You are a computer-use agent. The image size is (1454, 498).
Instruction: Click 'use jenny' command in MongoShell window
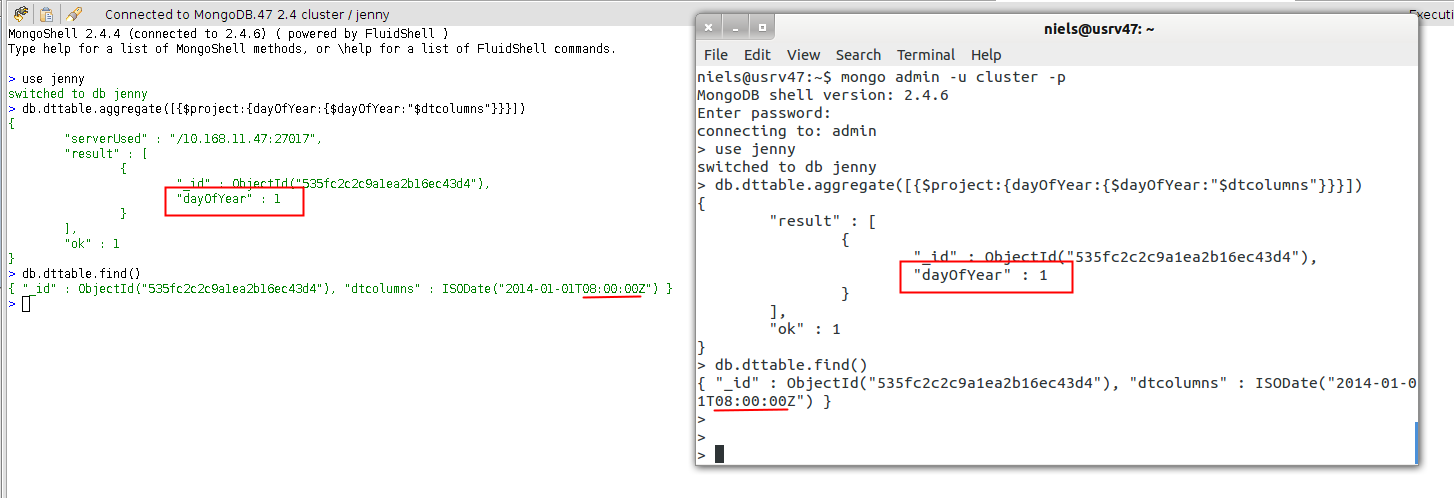(x=53, y=78)
